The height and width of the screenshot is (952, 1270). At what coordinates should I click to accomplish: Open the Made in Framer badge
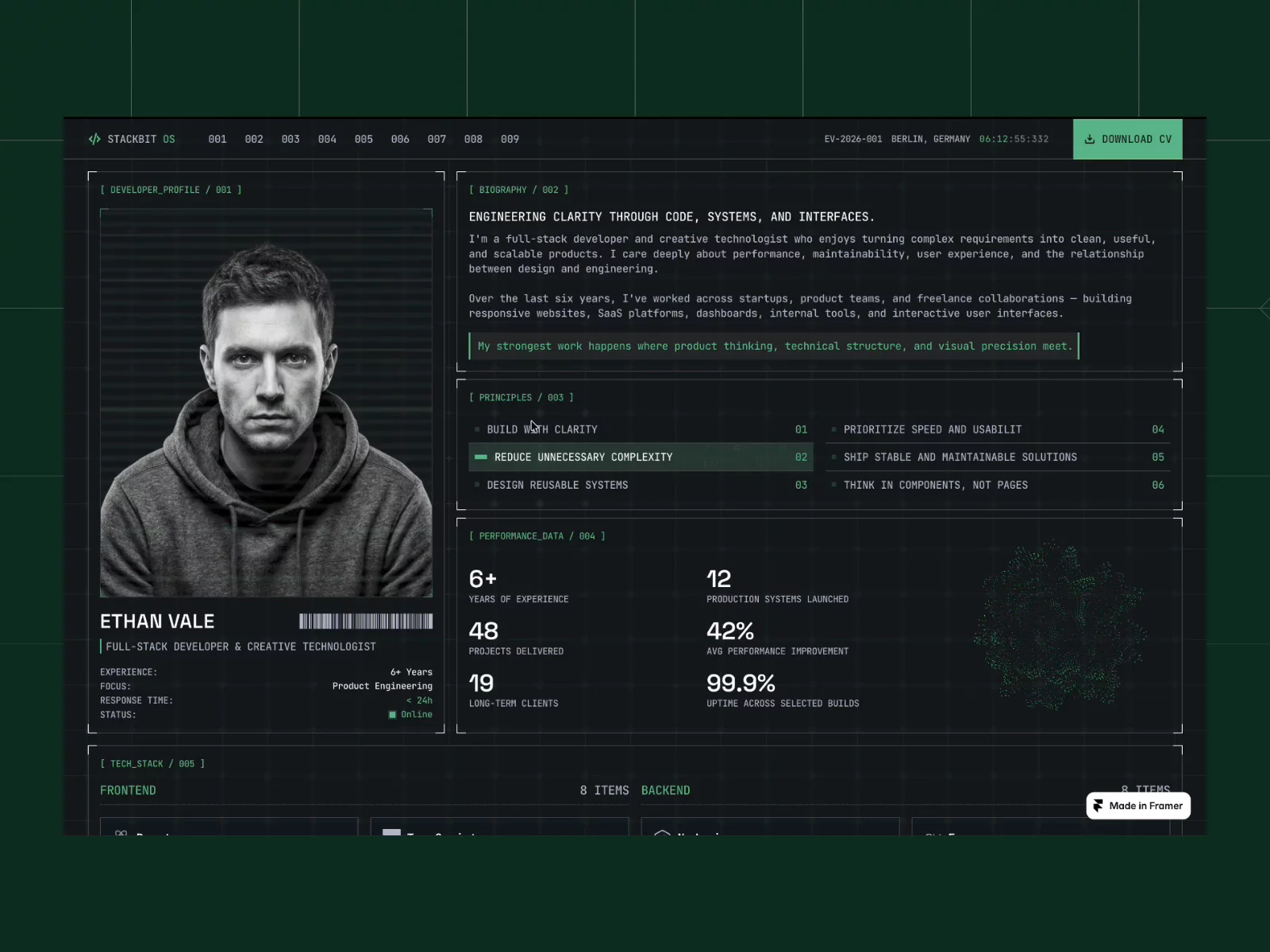[1138, 806]
